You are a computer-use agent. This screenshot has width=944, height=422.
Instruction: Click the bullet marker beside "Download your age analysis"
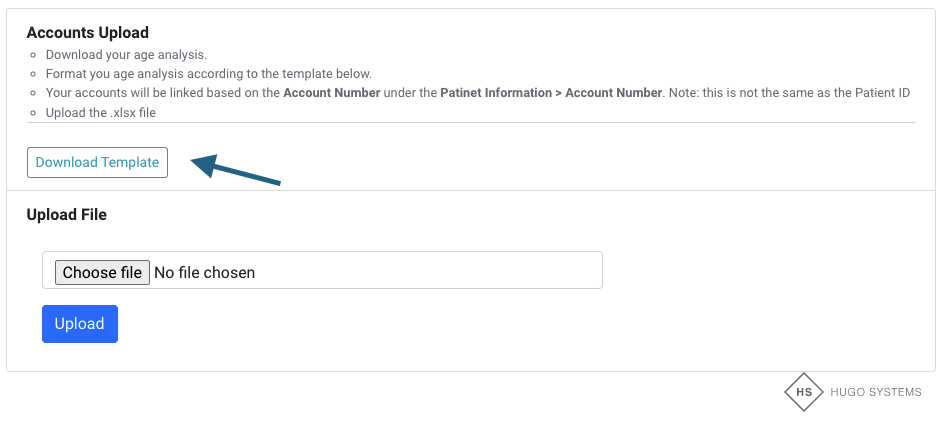(33, 55)
